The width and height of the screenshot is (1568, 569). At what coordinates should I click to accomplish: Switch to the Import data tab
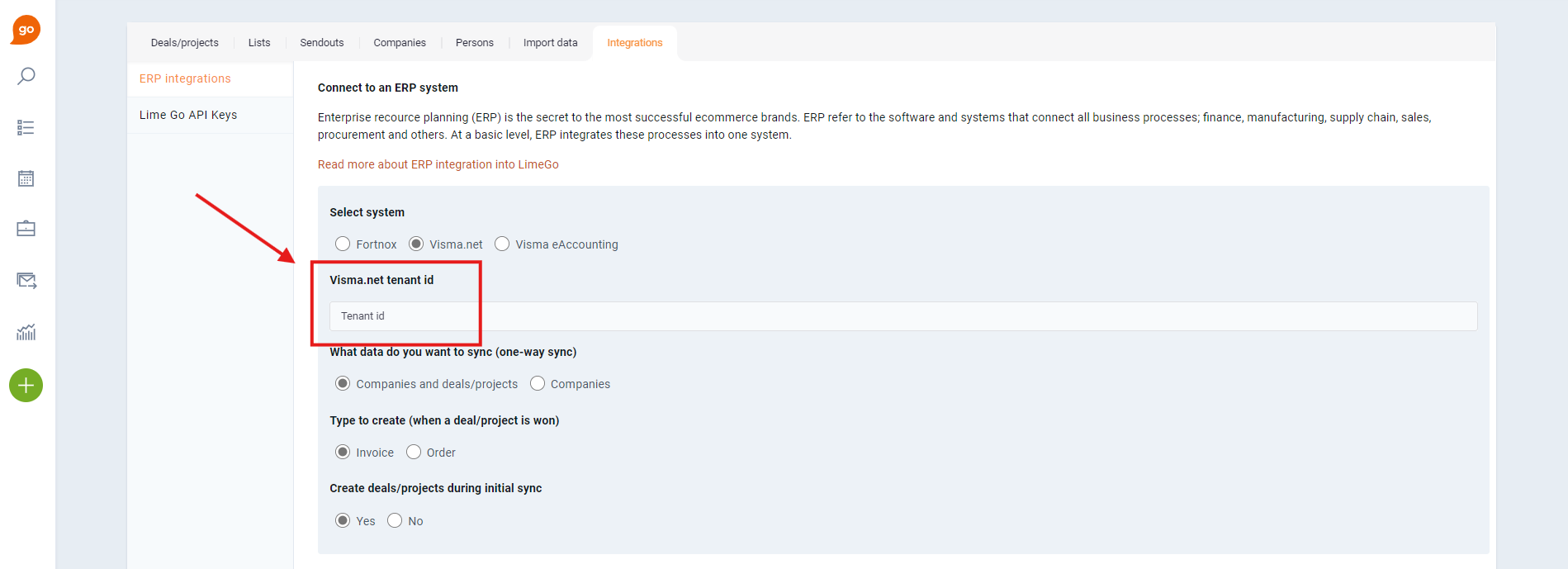(551, 43)
